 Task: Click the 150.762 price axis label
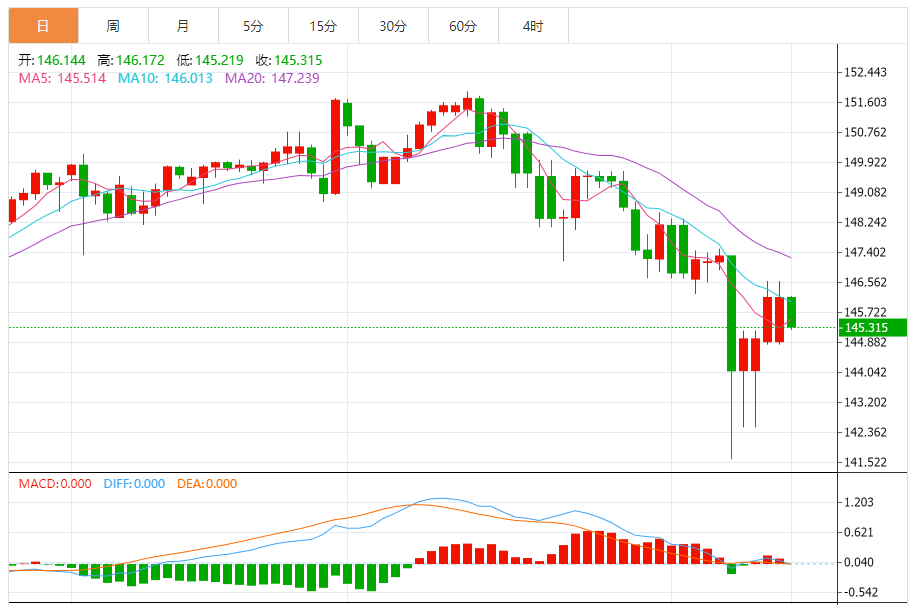(865, 132)
